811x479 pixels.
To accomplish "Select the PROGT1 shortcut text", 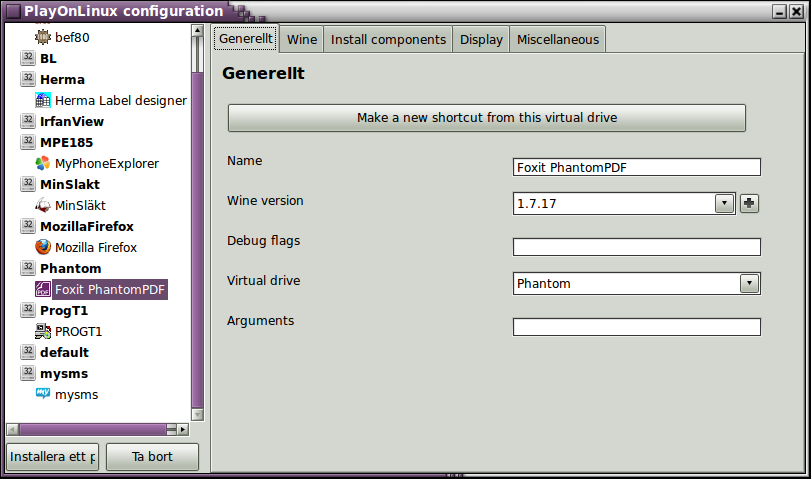I will point(79,331).
